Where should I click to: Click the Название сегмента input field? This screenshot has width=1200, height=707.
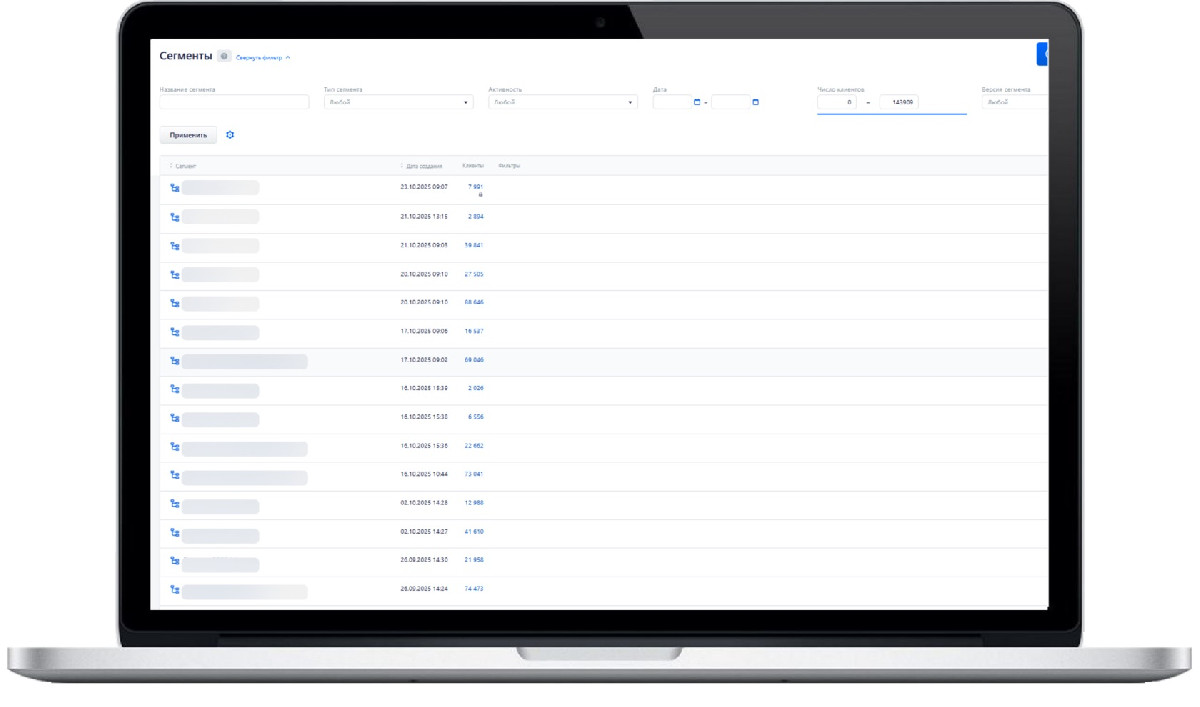(x=234, y=102)
